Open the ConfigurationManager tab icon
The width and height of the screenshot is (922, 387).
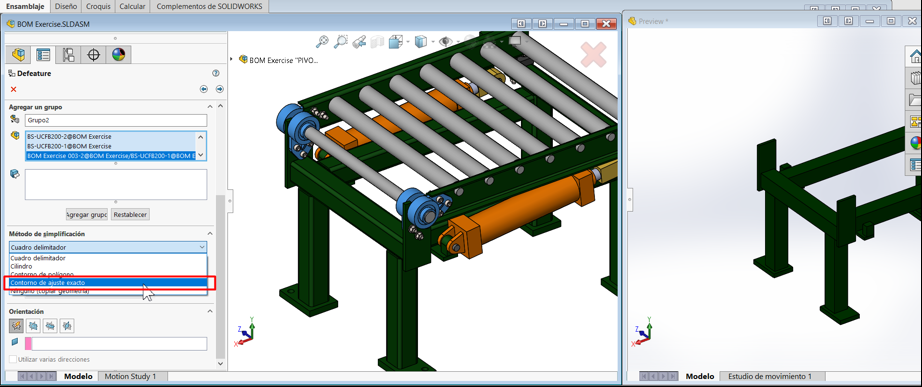click(68, 55)
